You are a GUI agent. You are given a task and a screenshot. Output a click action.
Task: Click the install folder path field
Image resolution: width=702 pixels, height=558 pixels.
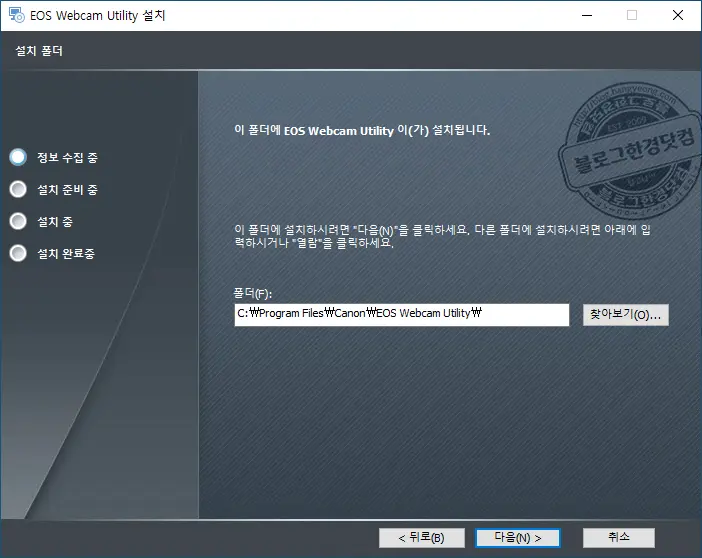[x=402, y=315]
